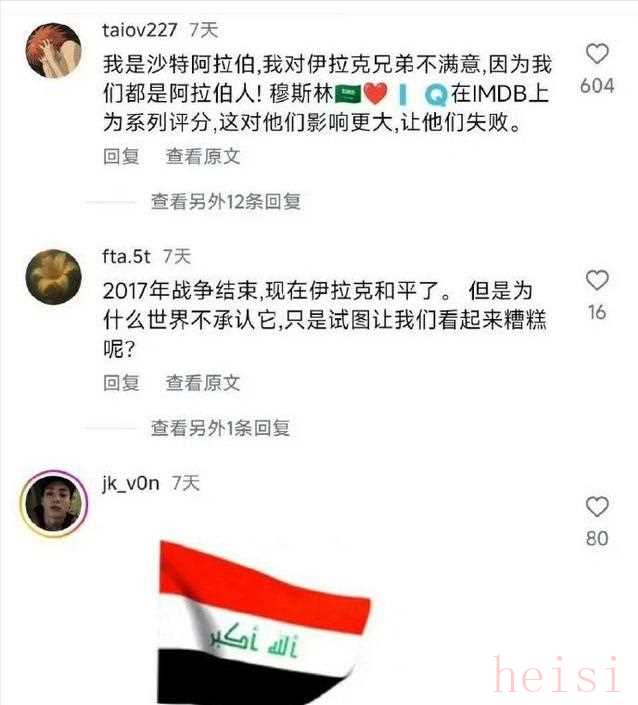View original text of taiov227's comment

click(203, 156)
